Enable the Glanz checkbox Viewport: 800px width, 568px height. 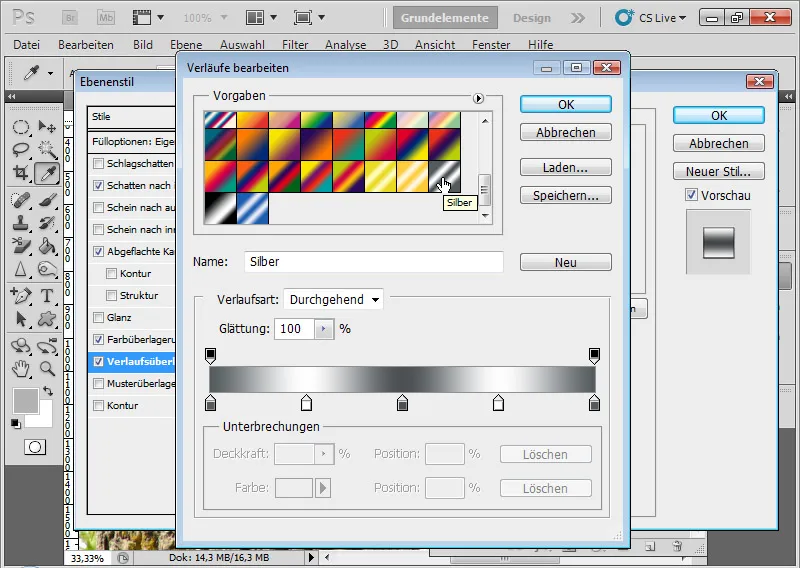(98, 317)
